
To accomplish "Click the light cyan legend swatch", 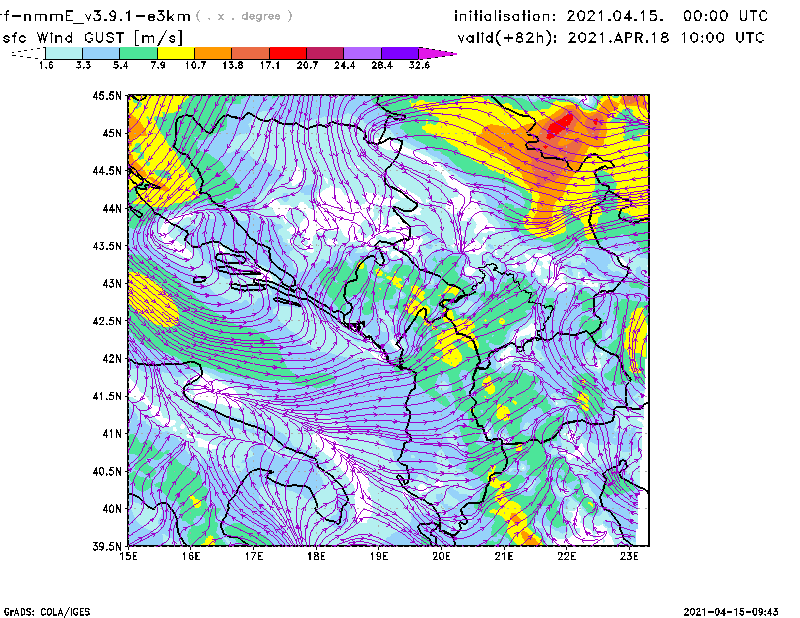I will click(x=64, y=53).
